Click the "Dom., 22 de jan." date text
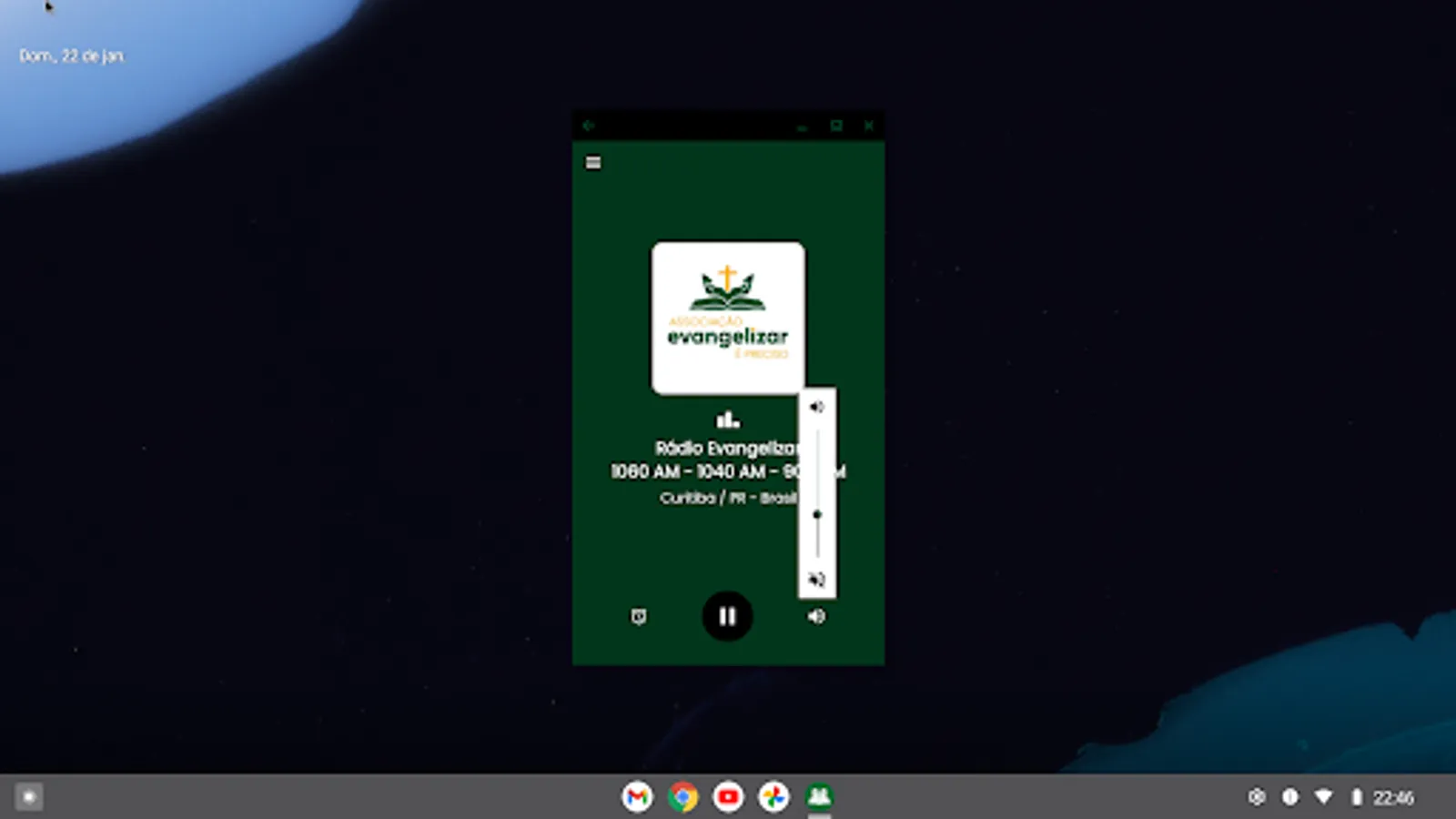 [71, 56]
